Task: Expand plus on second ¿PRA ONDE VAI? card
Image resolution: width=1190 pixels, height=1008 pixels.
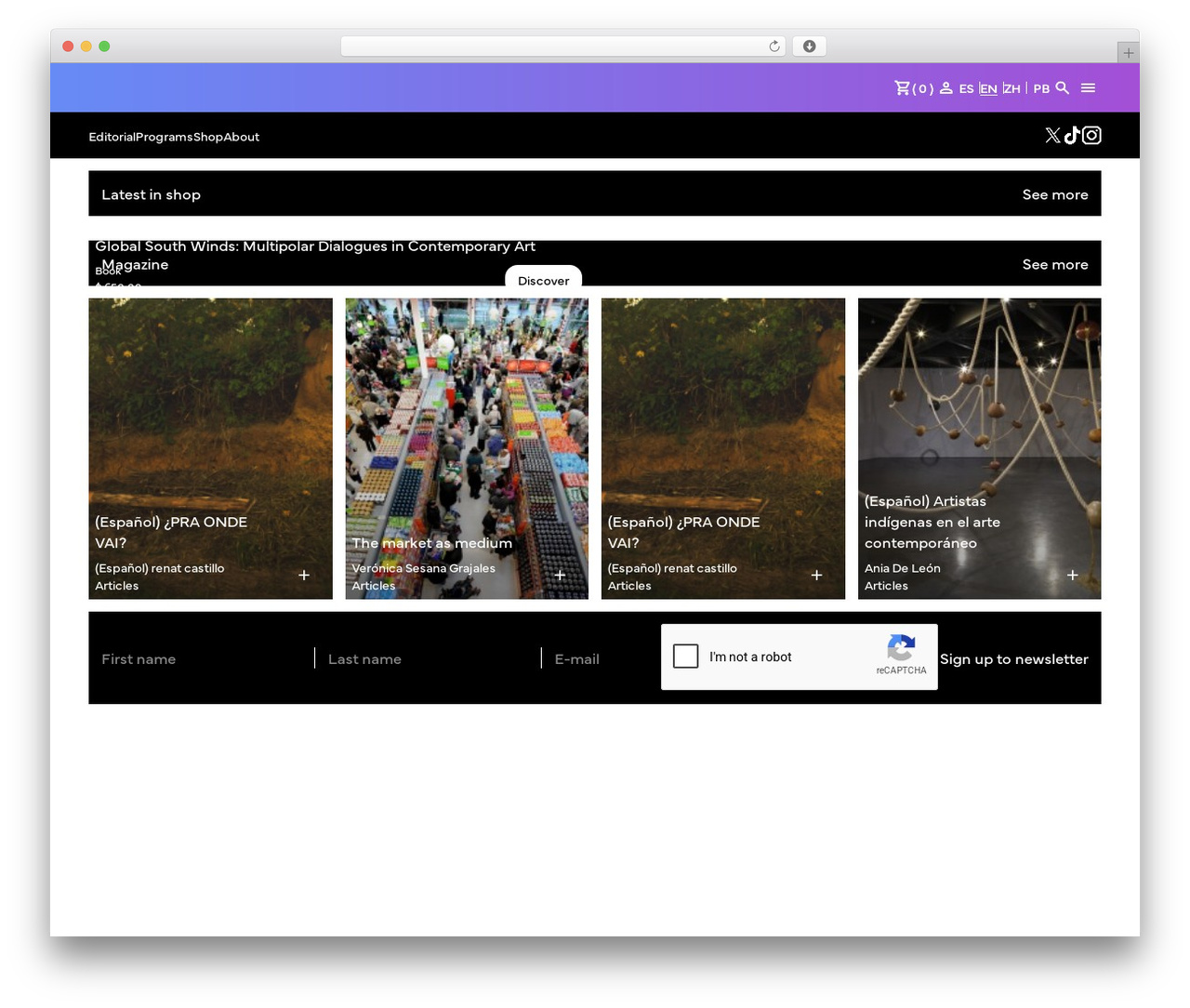Action: (x=816, y=576)
